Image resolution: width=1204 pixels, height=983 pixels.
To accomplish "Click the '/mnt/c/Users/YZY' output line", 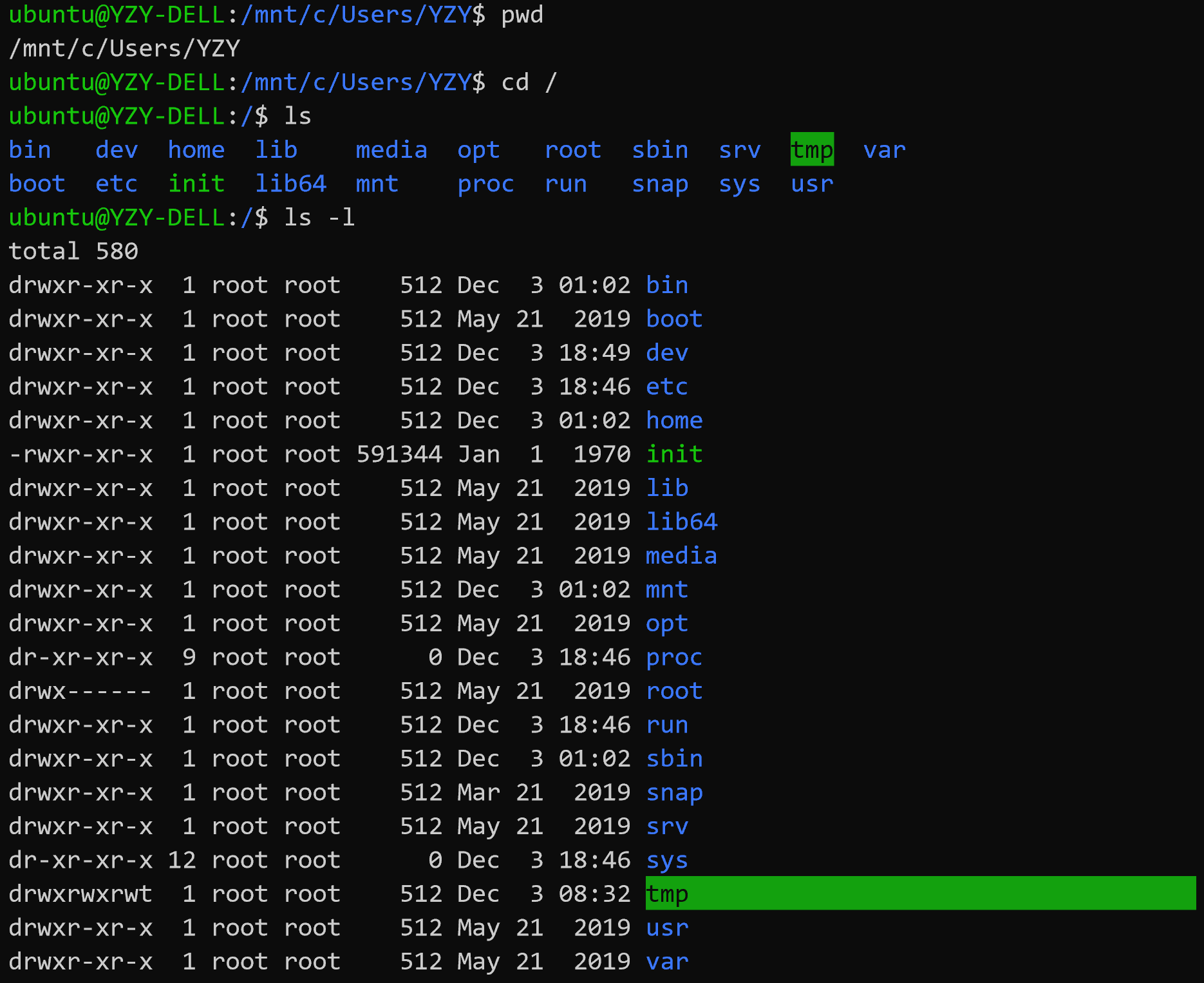I will tap(124, 49).
